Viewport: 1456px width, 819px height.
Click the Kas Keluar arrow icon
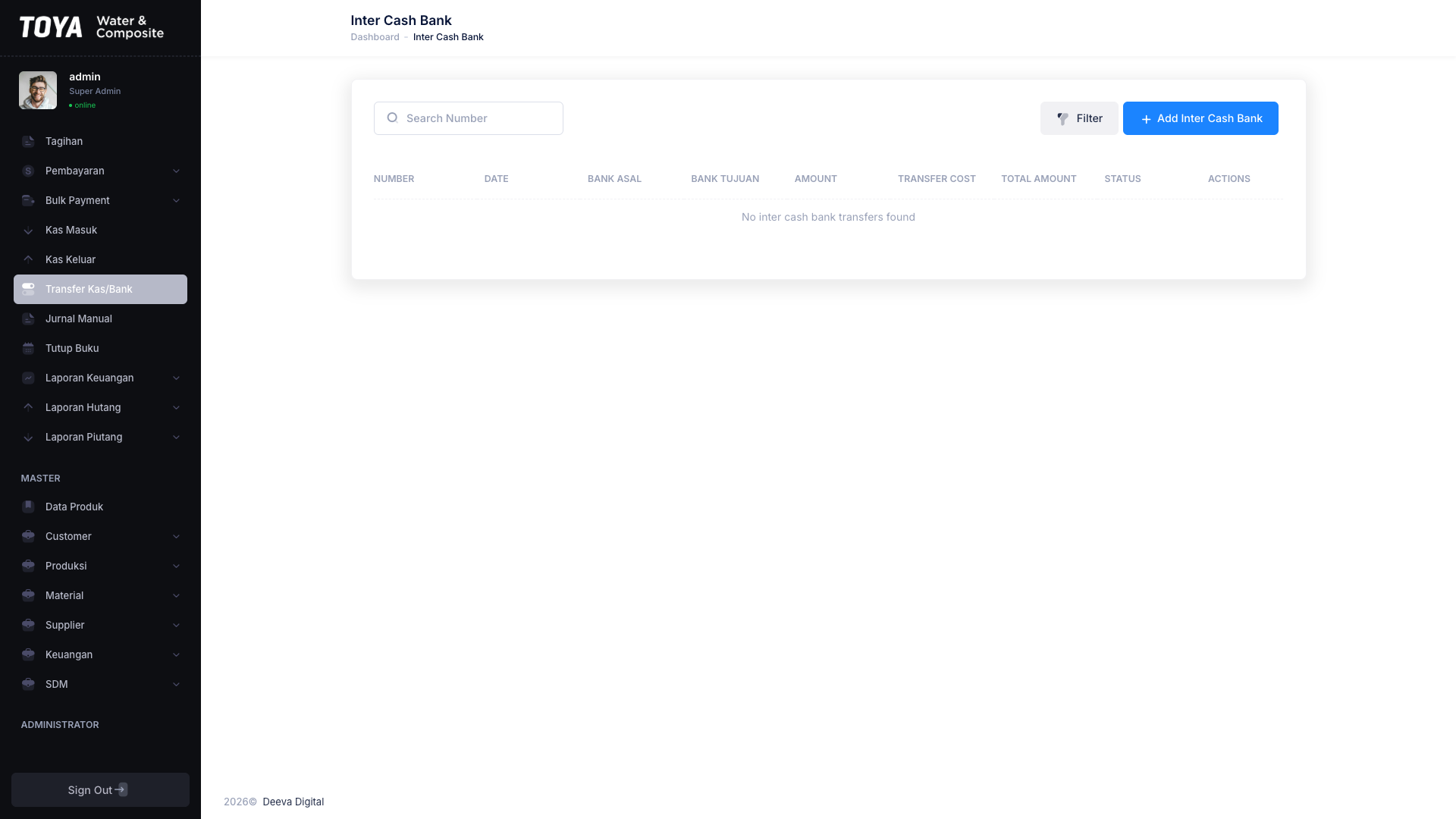[28, 260]
